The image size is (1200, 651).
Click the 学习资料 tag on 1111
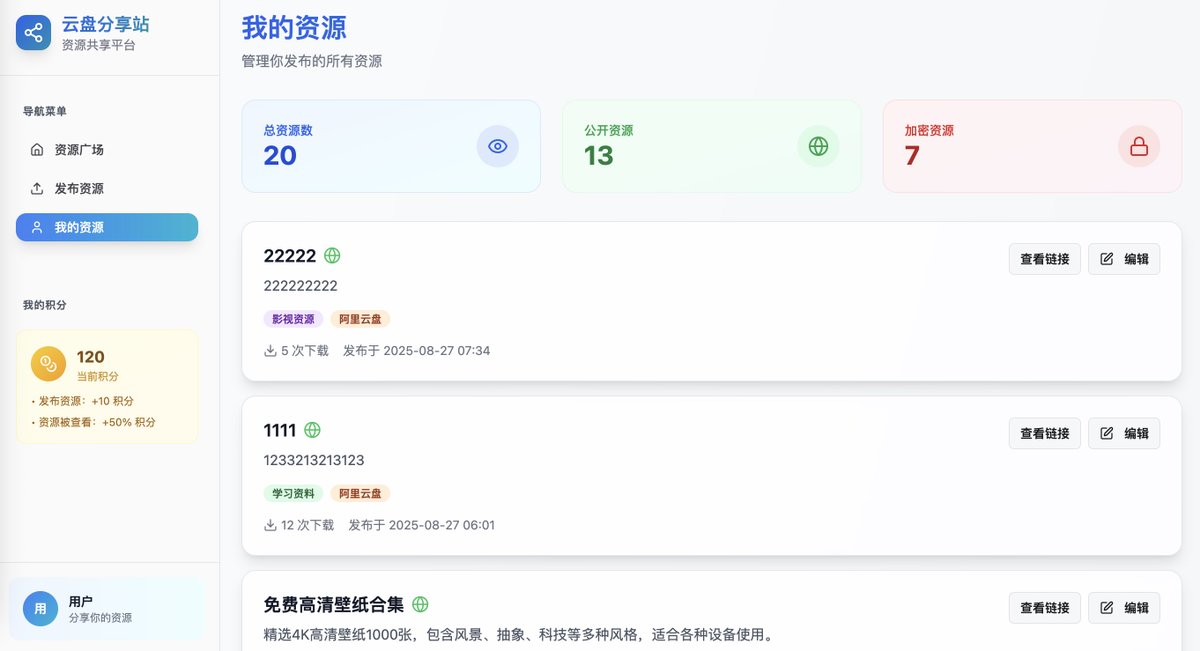pos(293,493)
